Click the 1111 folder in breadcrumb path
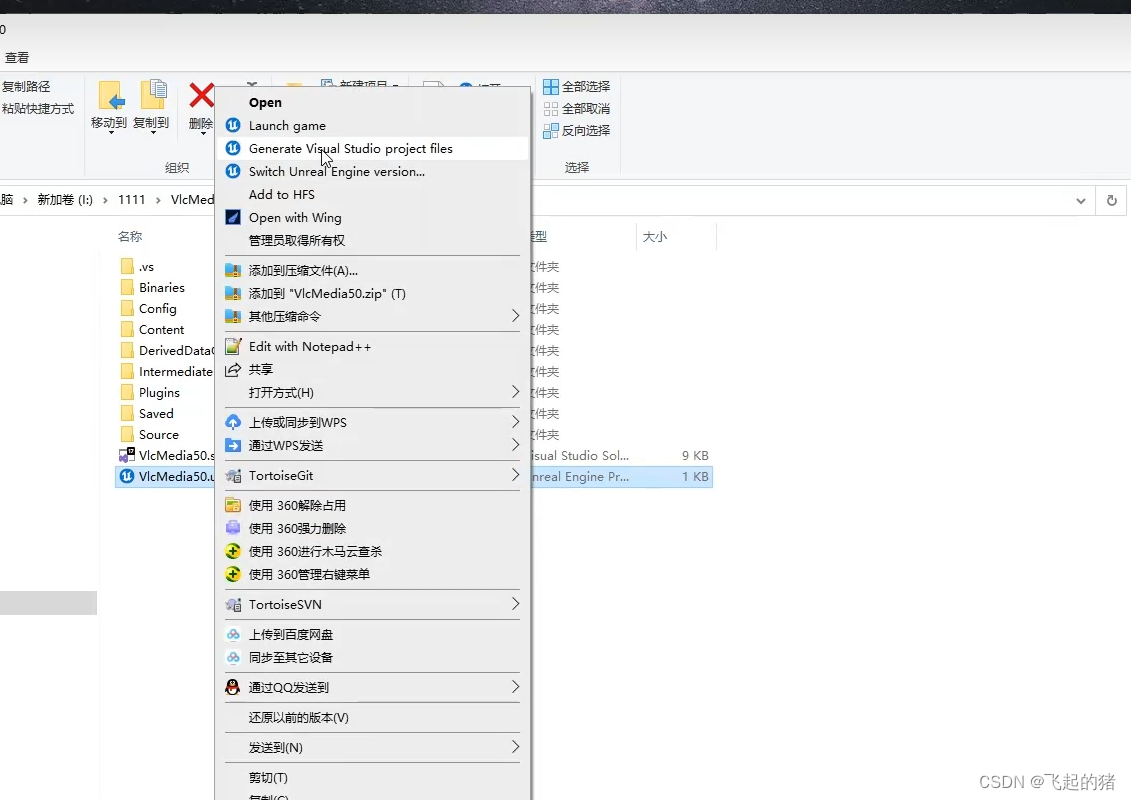The height and width of the screenshot is (800, 1131). pyautogui.click(x=131, y=200)
